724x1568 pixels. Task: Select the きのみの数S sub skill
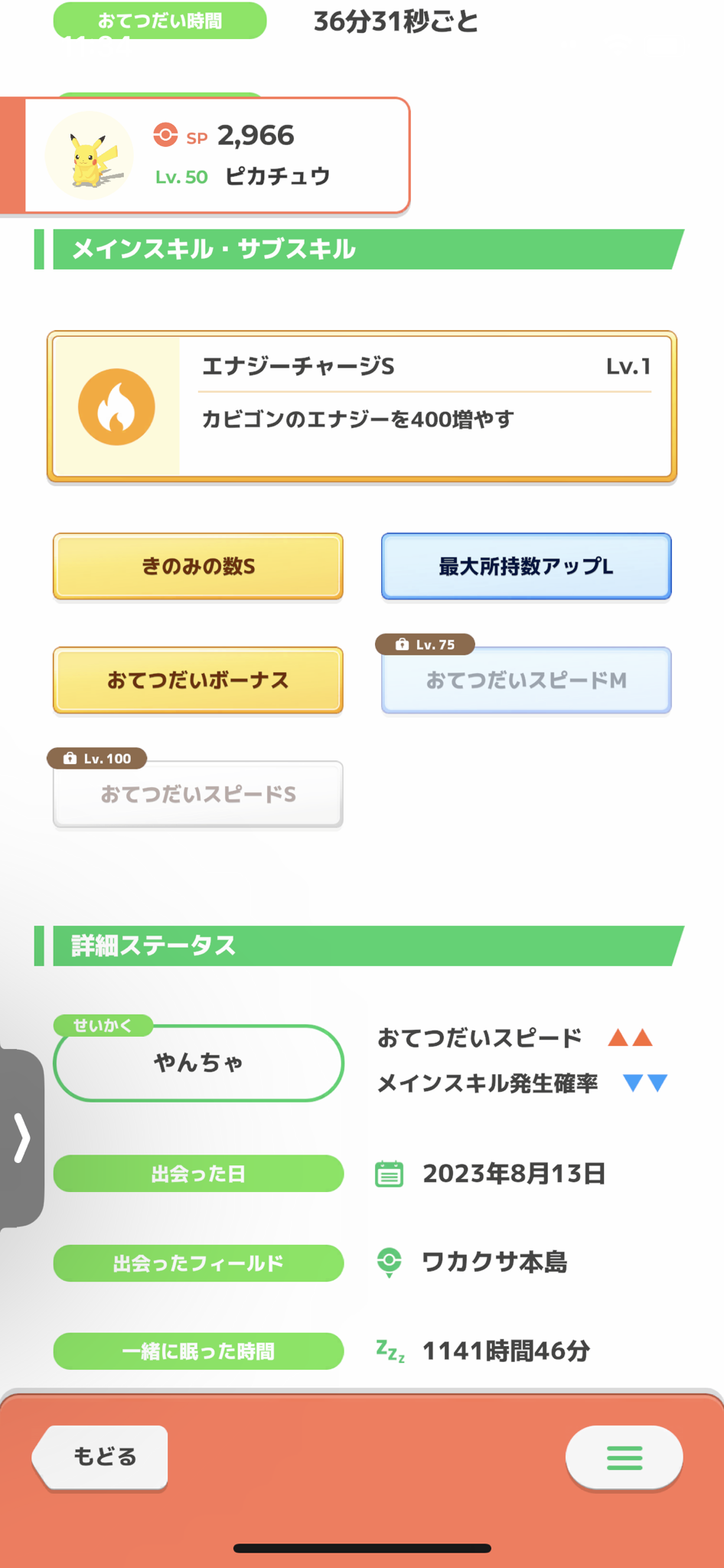tap(198, 567)
